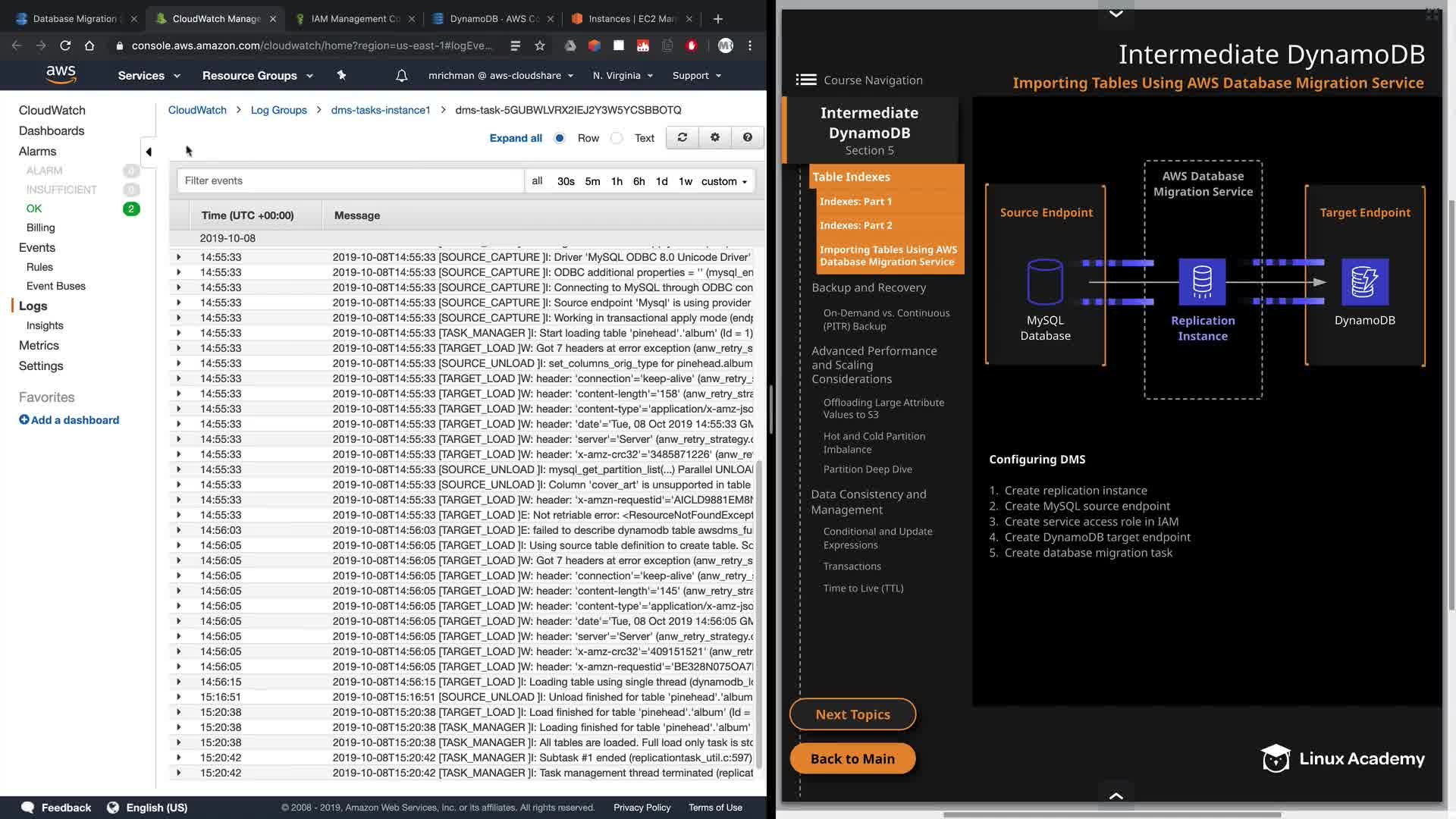Open log view settings gear

[714, 137]
